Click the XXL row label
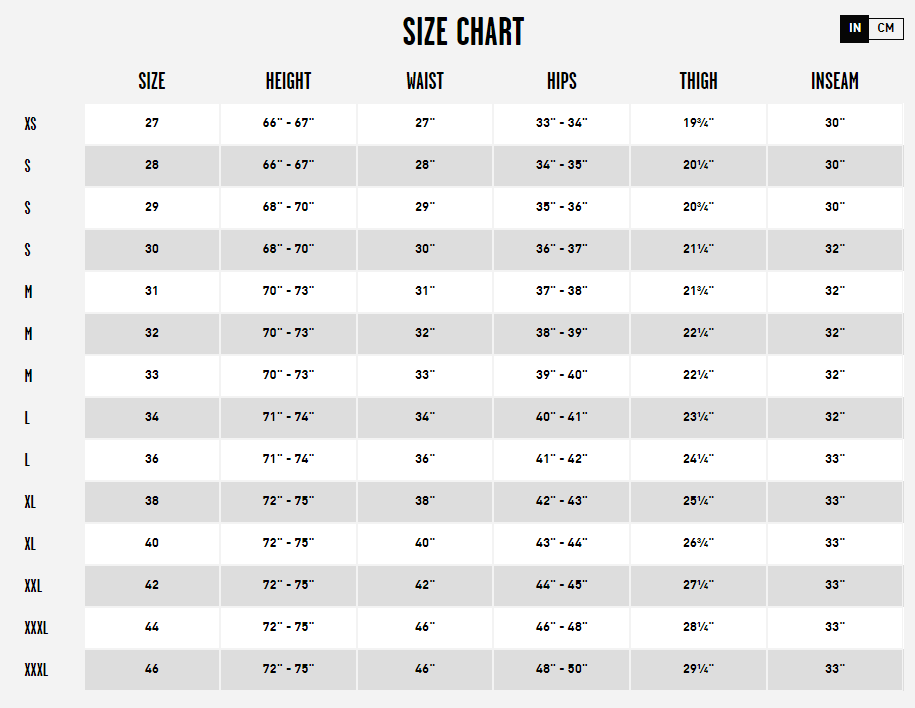915x708 pixels. click(x=33, y=586)
